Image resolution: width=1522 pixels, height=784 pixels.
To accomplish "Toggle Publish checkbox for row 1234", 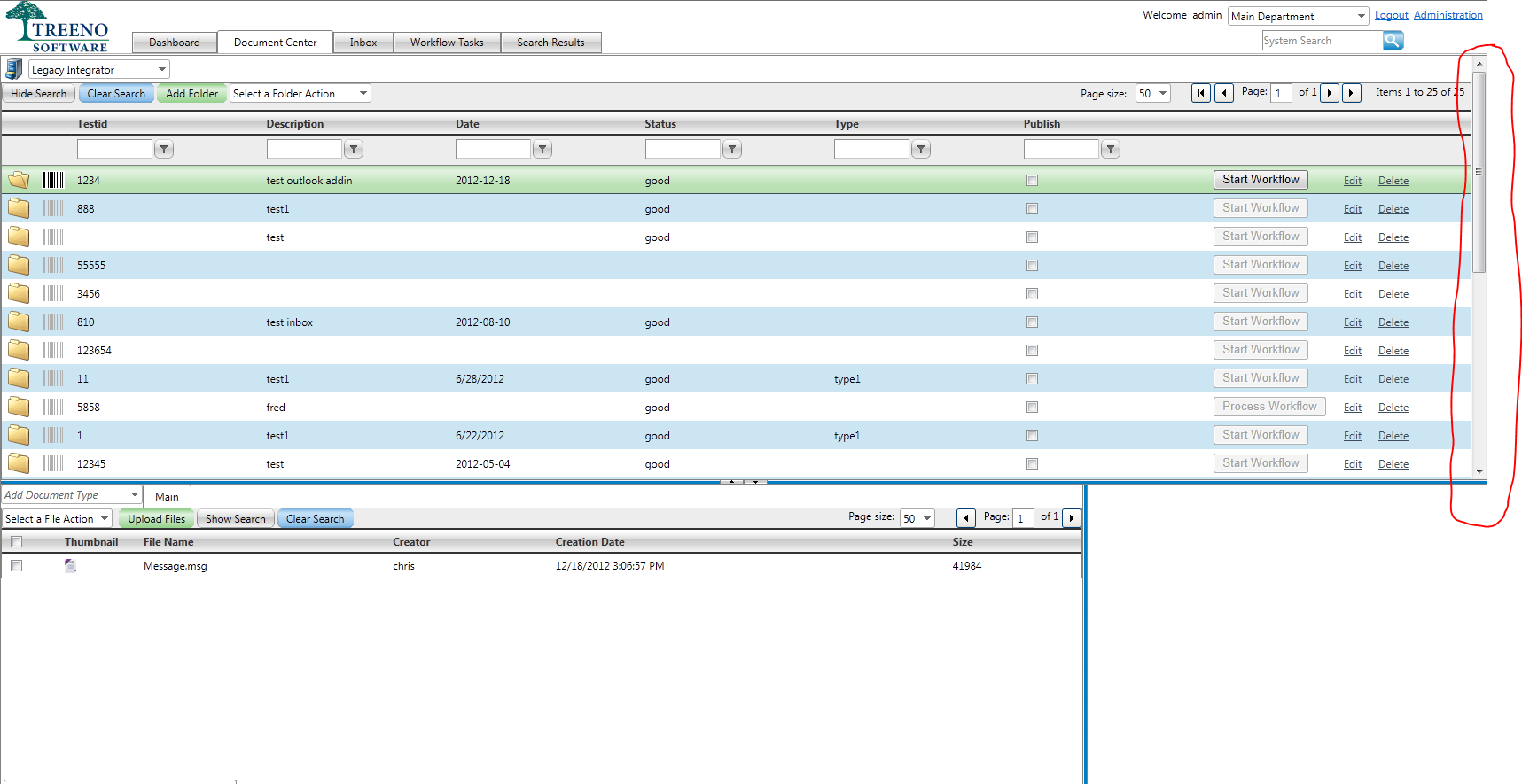I will [x=1032, y=181].
